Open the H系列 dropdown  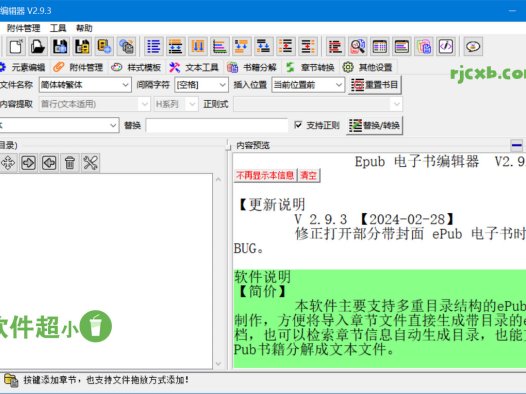pos(176,104)
